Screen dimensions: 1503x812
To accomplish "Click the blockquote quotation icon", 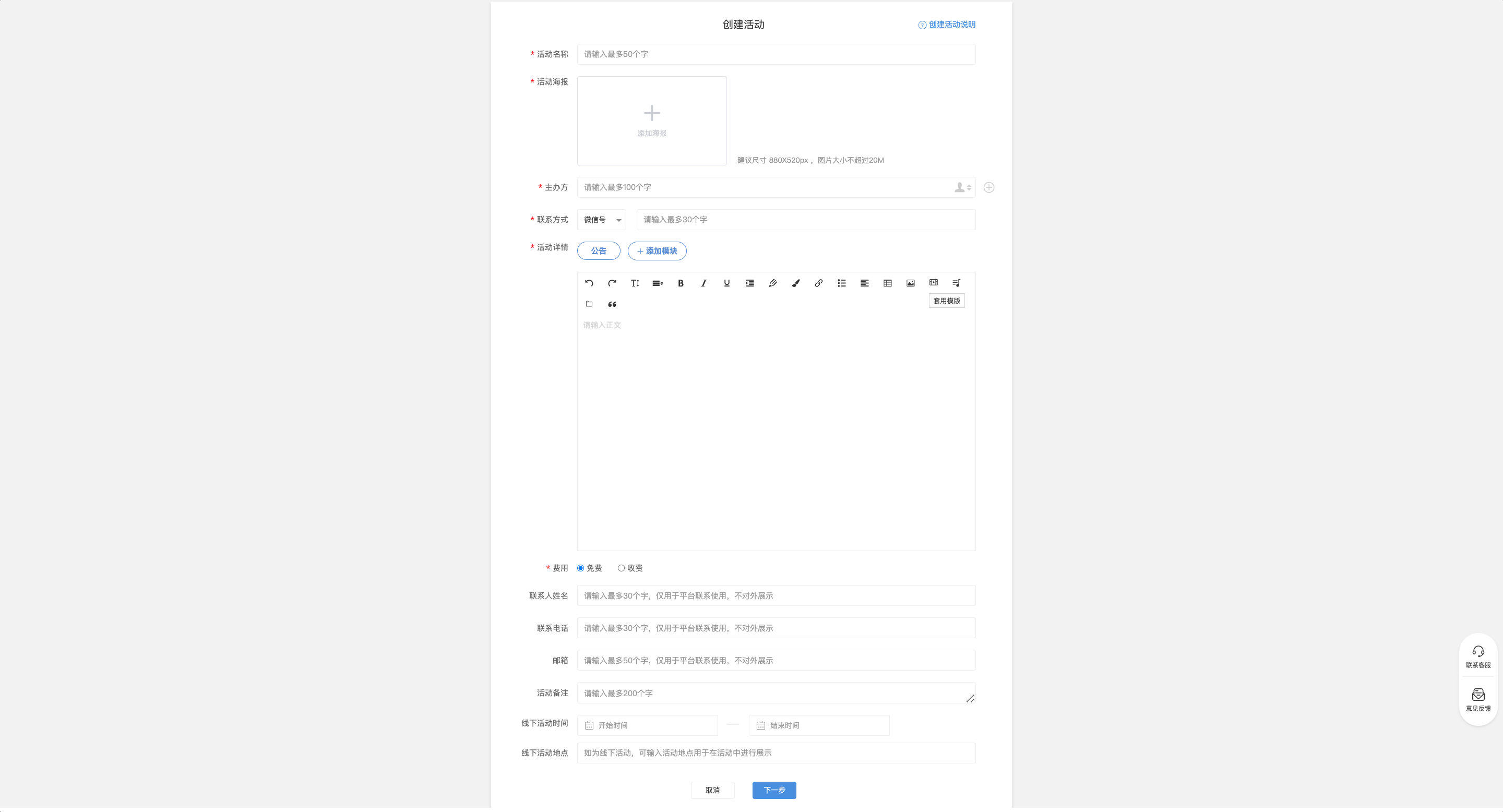I will point(612,304).
